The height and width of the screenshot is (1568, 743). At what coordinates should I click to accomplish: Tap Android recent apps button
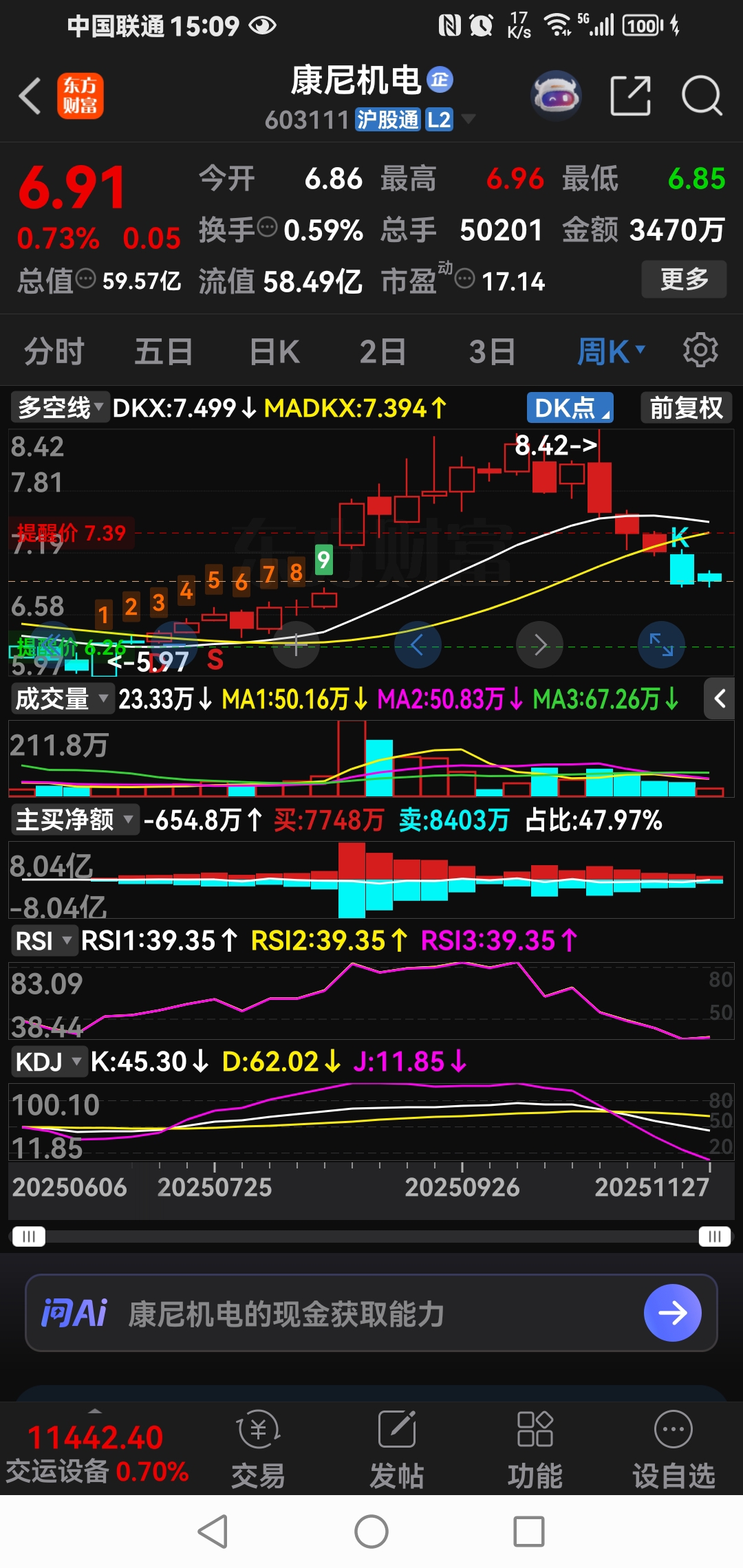tap(529, 1532)
